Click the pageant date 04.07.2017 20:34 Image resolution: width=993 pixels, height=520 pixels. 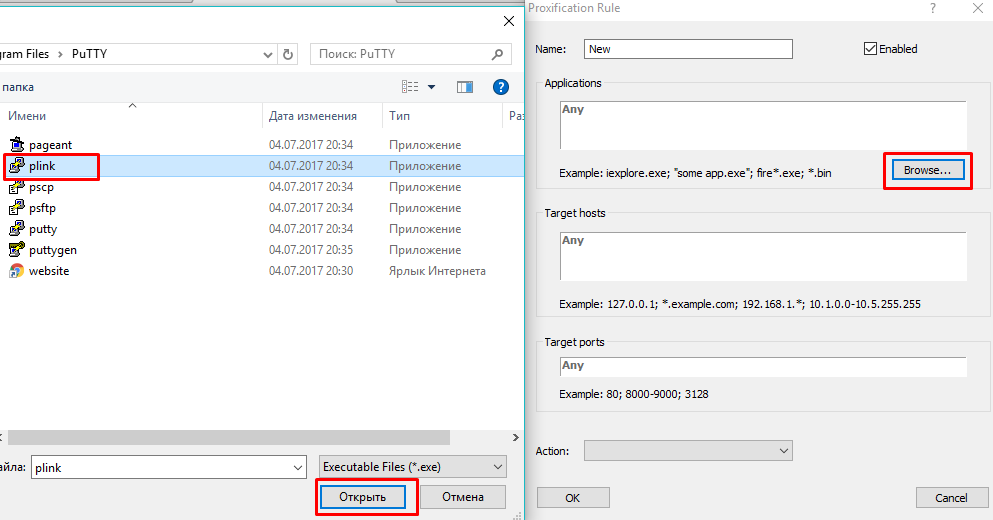311,144
